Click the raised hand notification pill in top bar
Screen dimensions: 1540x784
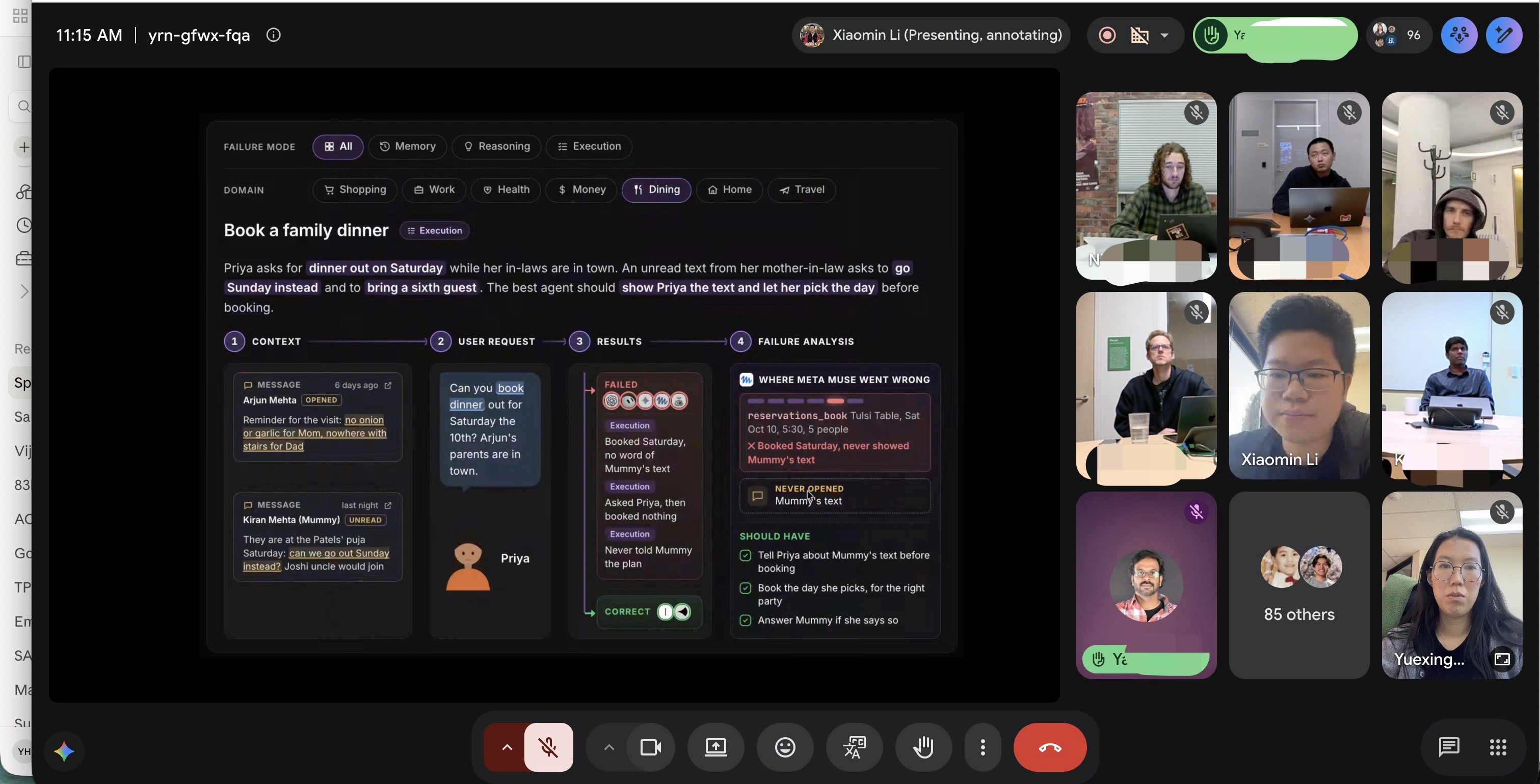(1275, 35)
